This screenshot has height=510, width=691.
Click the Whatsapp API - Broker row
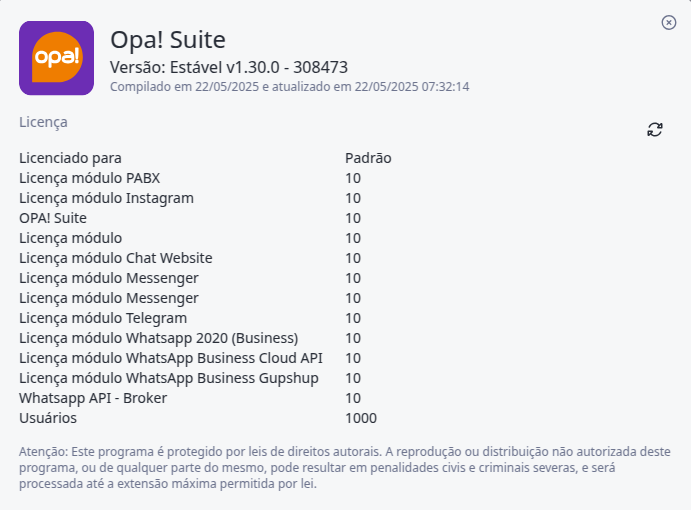(x=190, y=398)
